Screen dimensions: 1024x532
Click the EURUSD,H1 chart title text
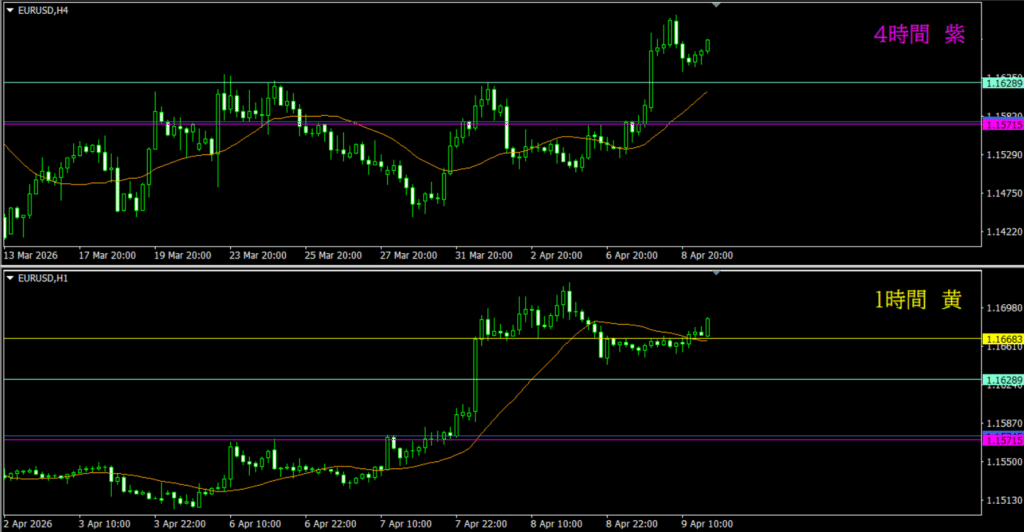[x=44, y=277]
